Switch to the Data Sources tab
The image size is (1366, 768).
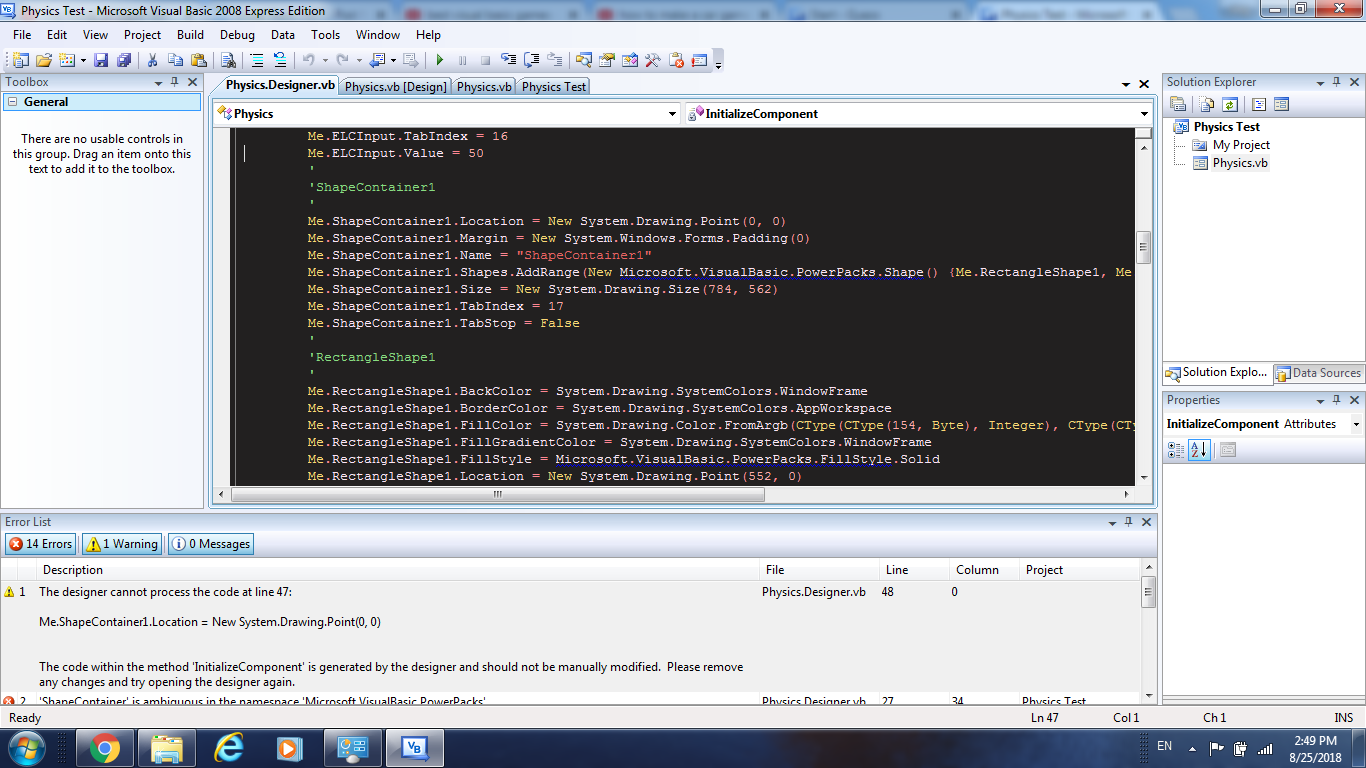[1317, 373]
